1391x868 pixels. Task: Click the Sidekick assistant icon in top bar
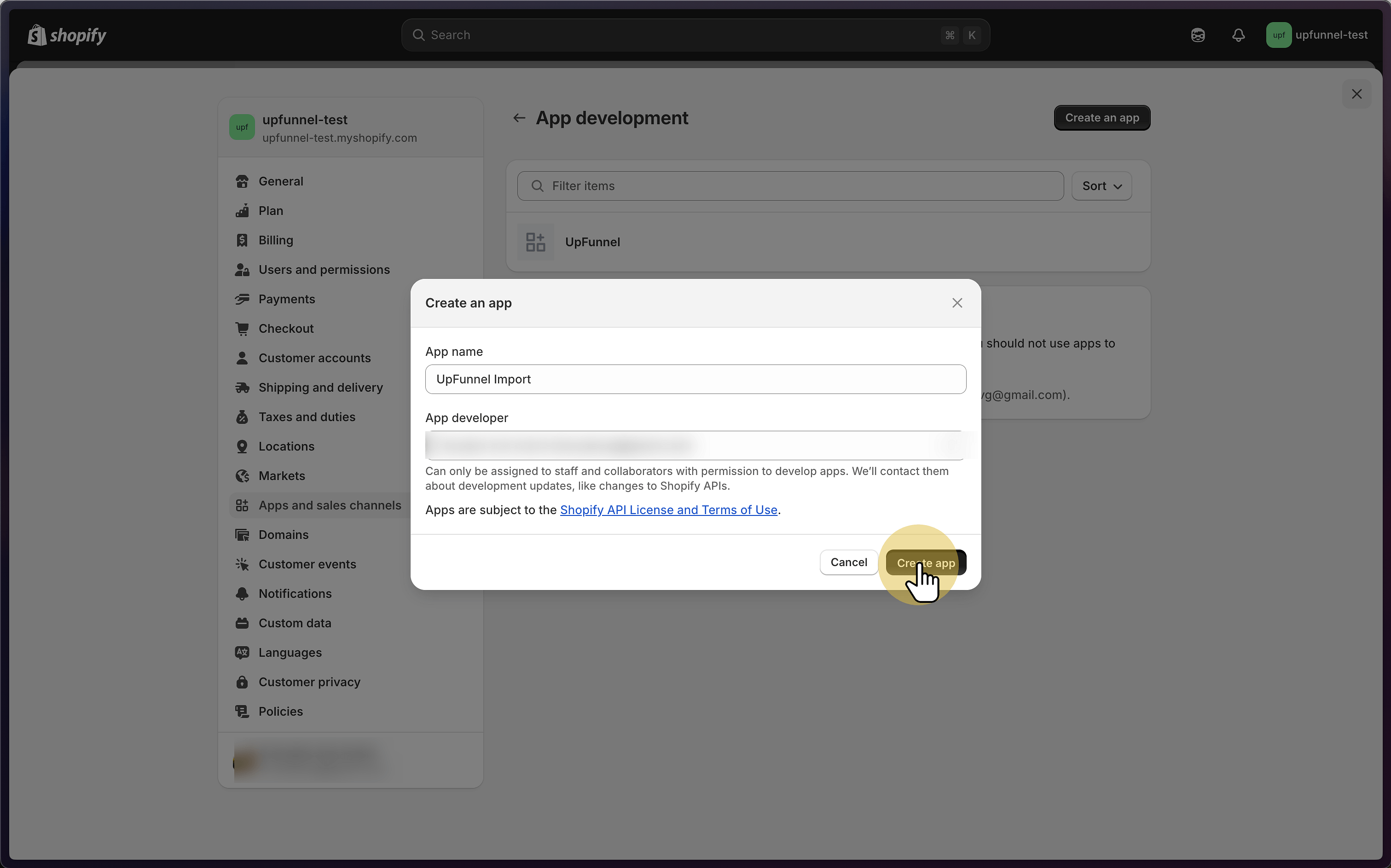(x=1198, y=35)
